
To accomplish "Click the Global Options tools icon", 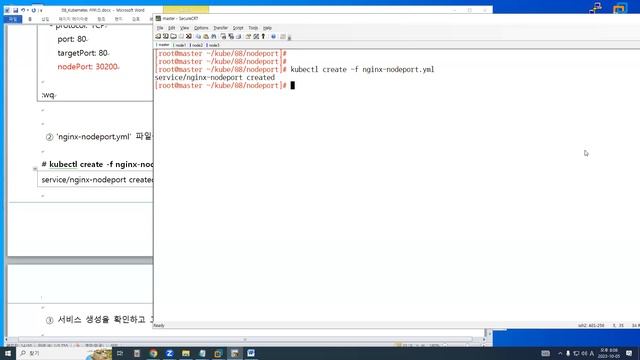I will pyautogui.click(x=256, y=36).
